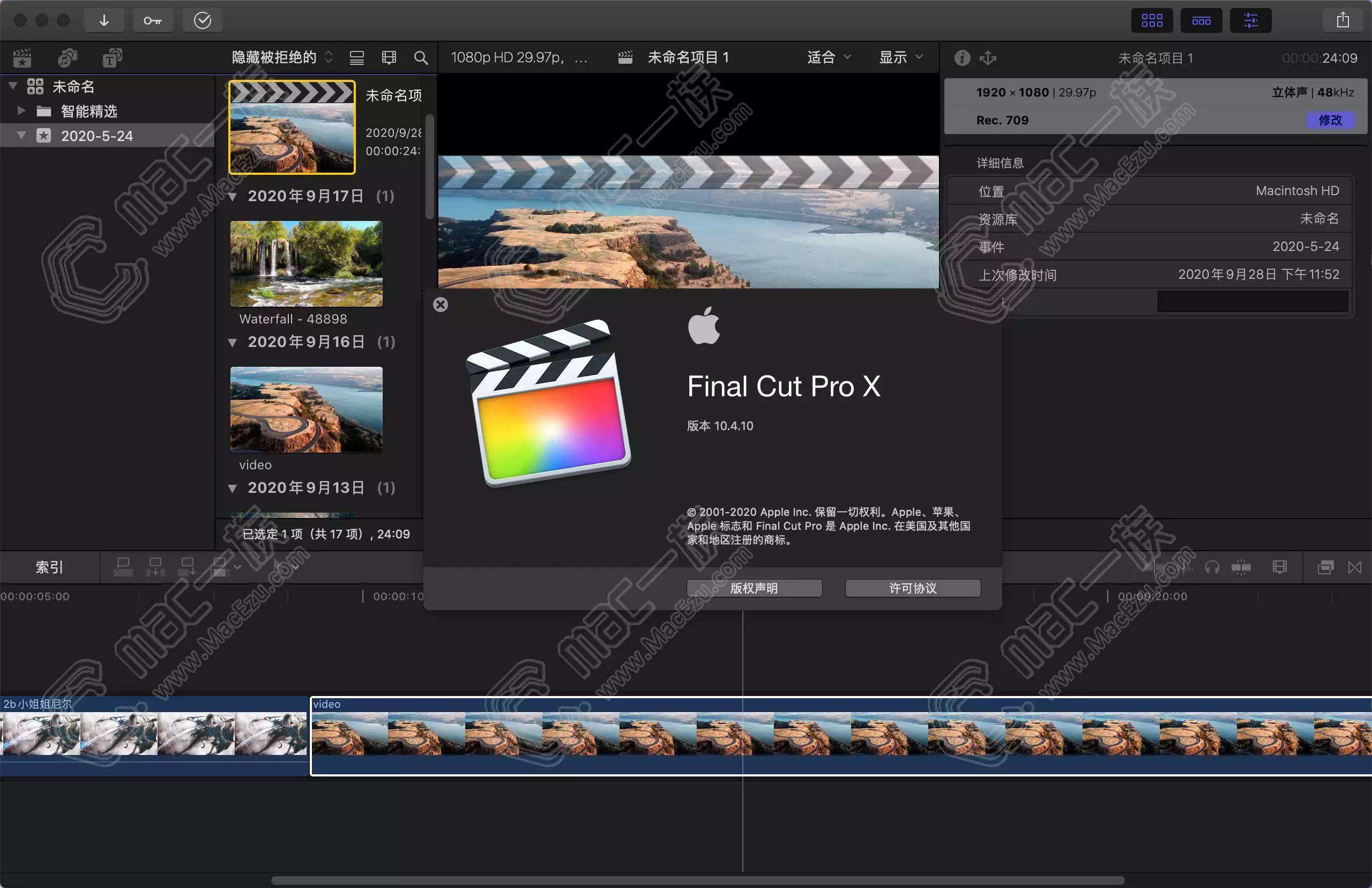Collapse the 2020年9月16日 date group
This screenshot has width=1372, height=888.
click(x=232, y=343)
